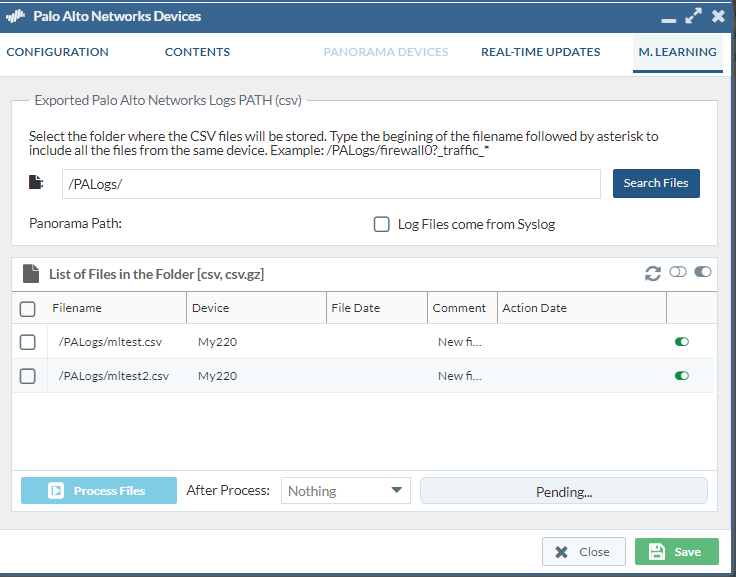This screenshot has height=577, width=736.
Task: Switch to the Configuration tab
Action: [58, 52]
